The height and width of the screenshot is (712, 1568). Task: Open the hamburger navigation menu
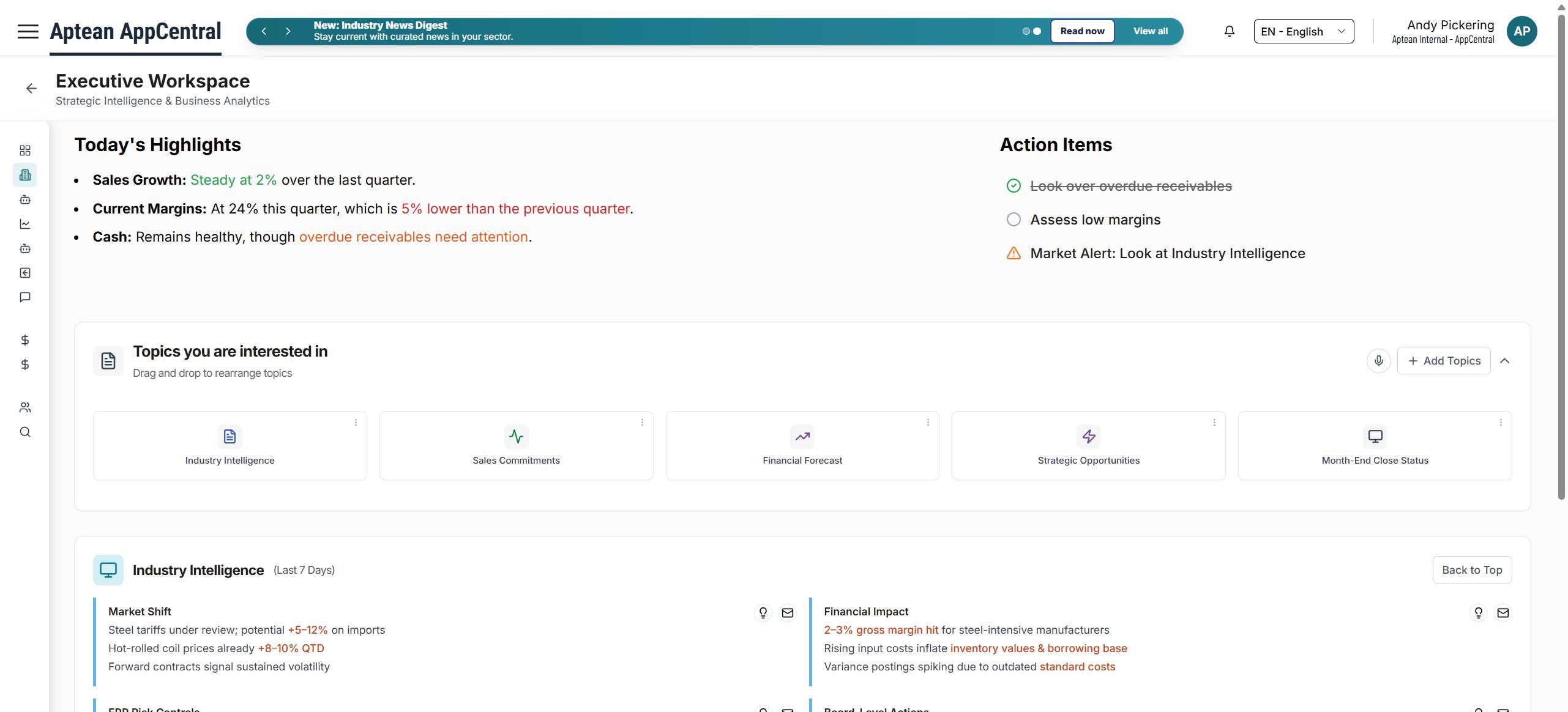[28, 31]
